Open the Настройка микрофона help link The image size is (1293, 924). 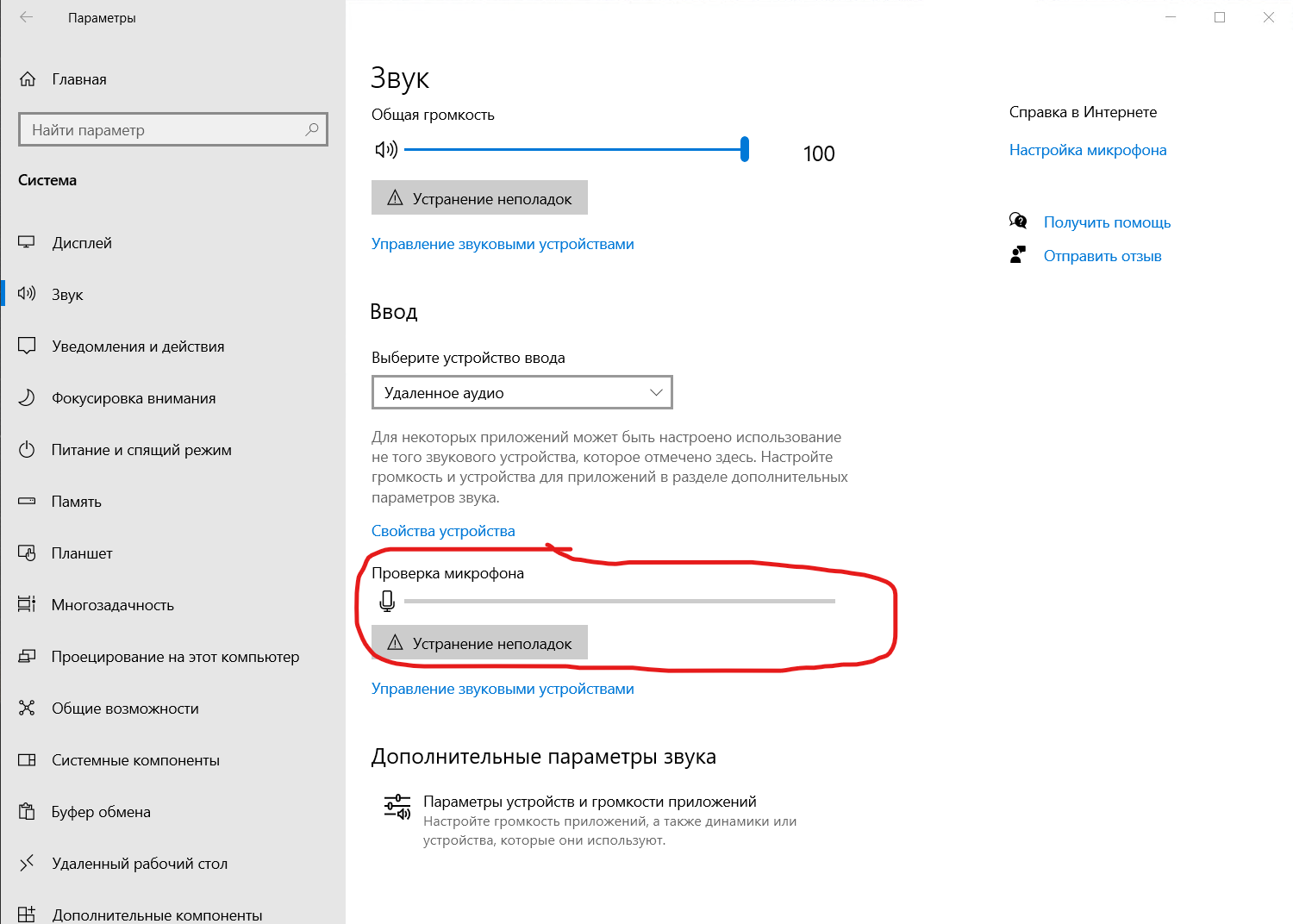[x=1088, y=150]
